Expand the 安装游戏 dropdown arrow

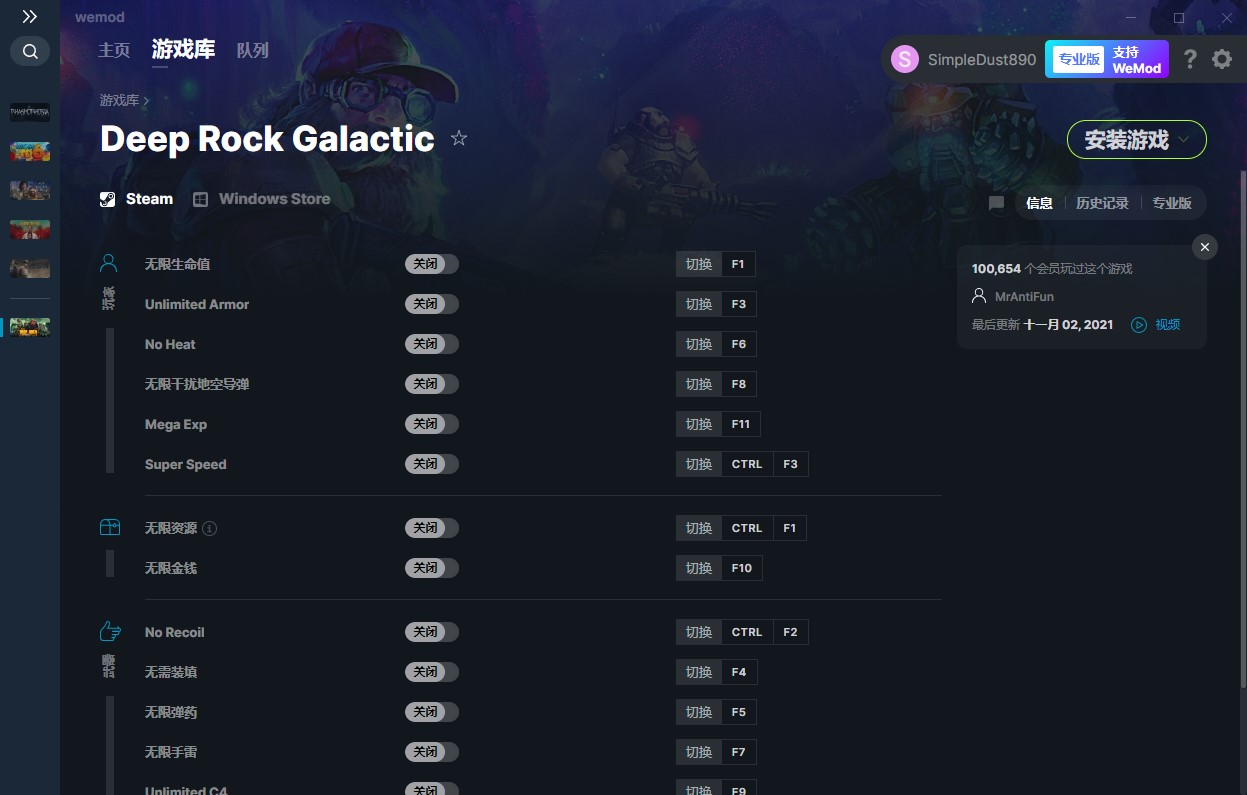[1185, 140]
